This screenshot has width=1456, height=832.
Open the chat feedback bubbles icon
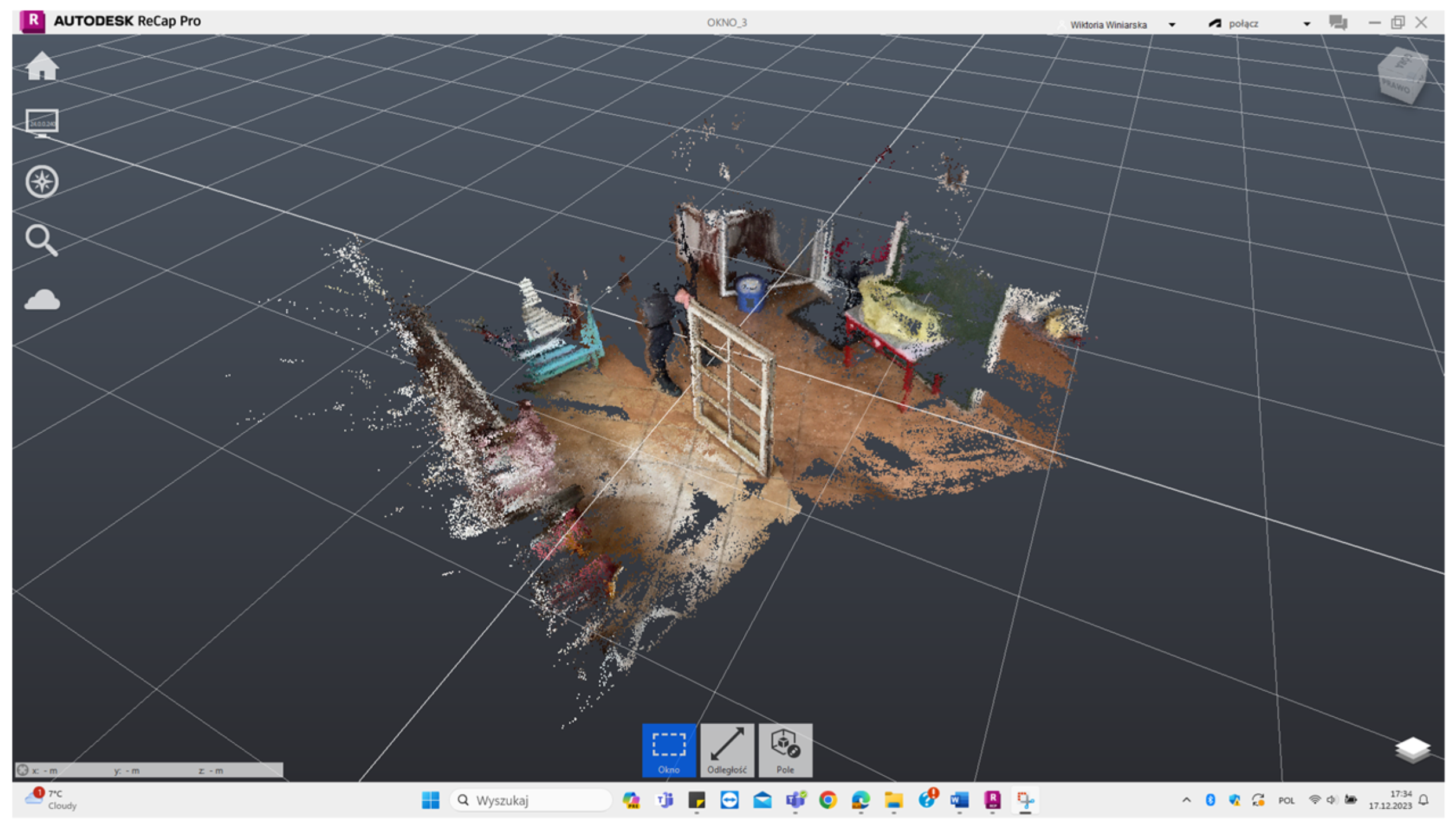1338,23
